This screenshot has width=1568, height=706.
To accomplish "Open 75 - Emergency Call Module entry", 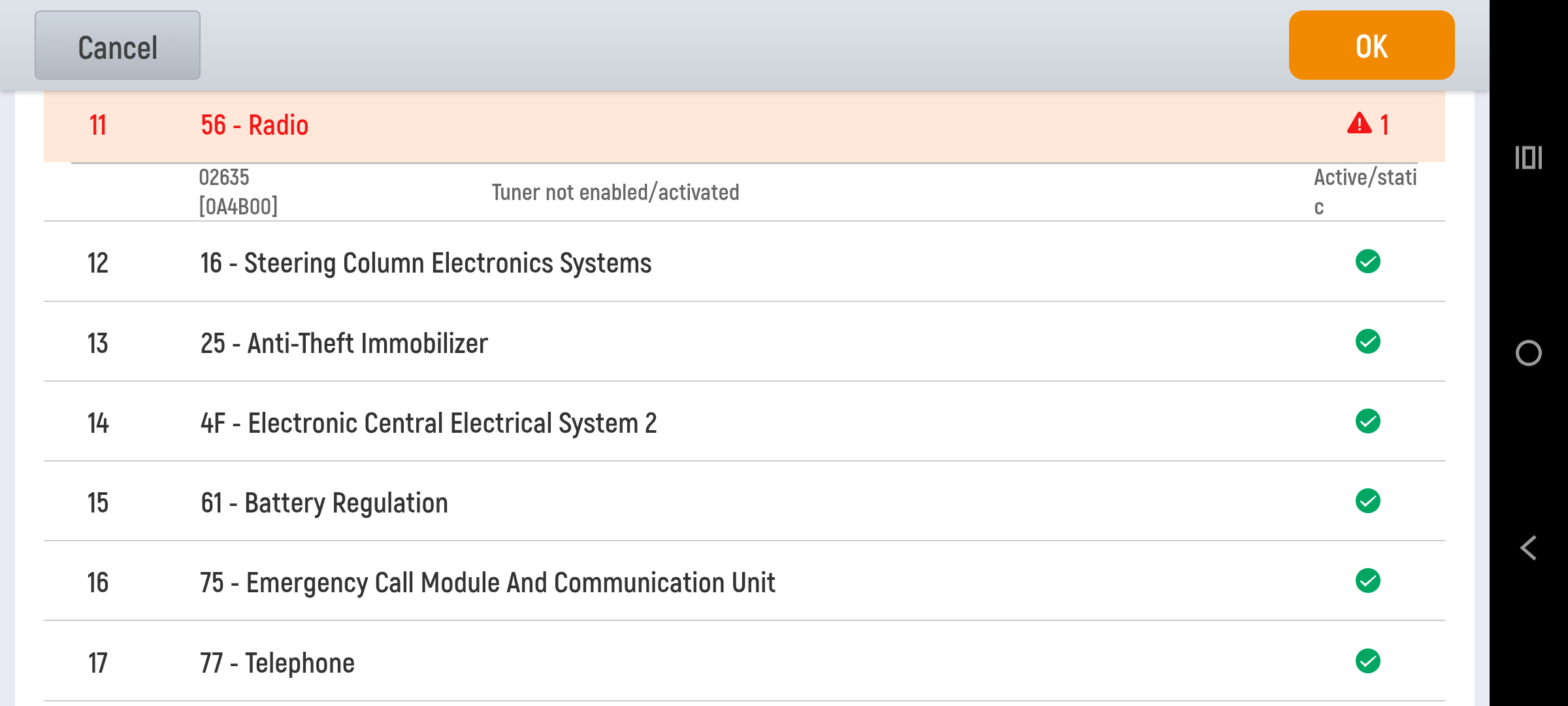I will click(744, 581).
